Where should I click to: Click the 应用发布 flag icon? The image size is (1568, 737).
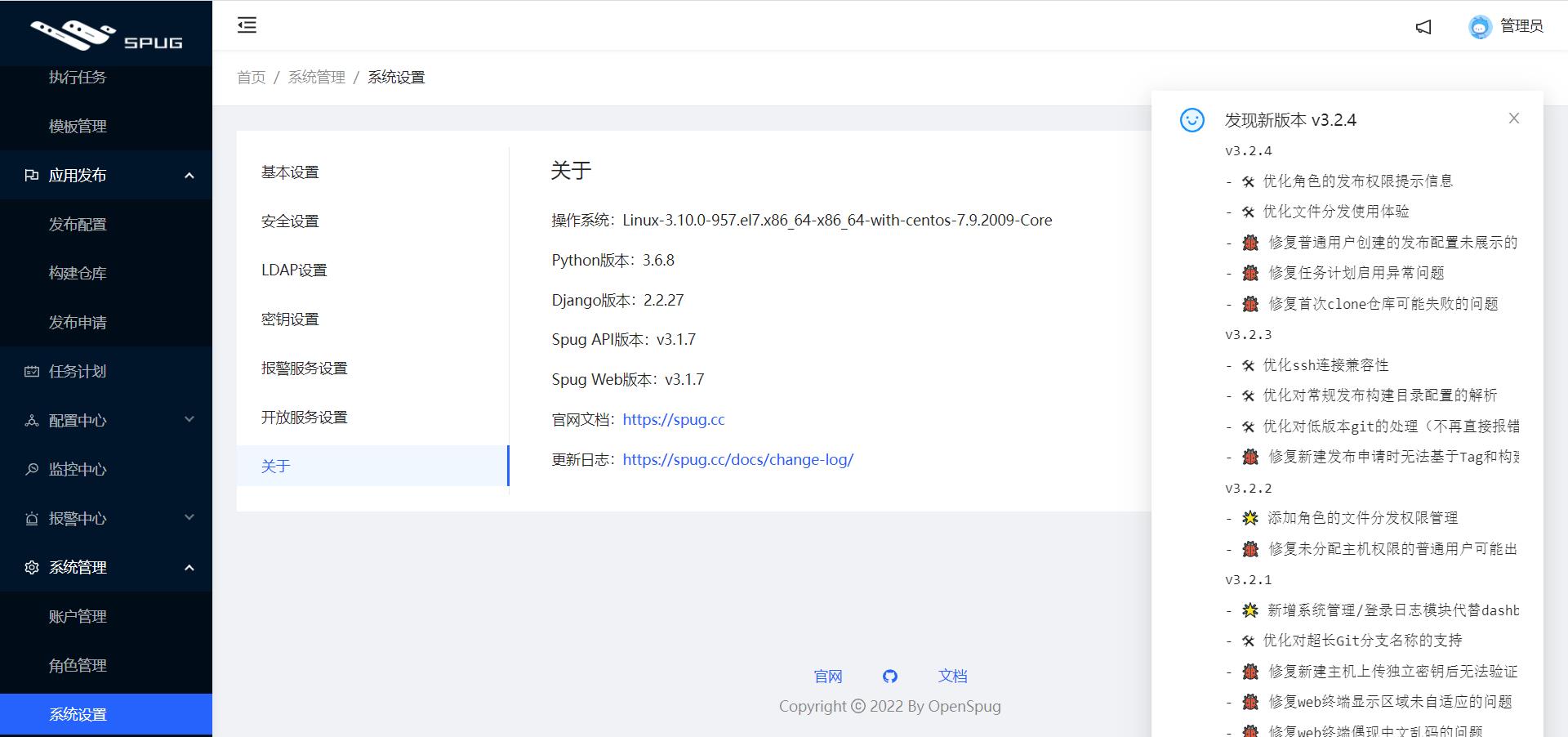pos(32,175)
